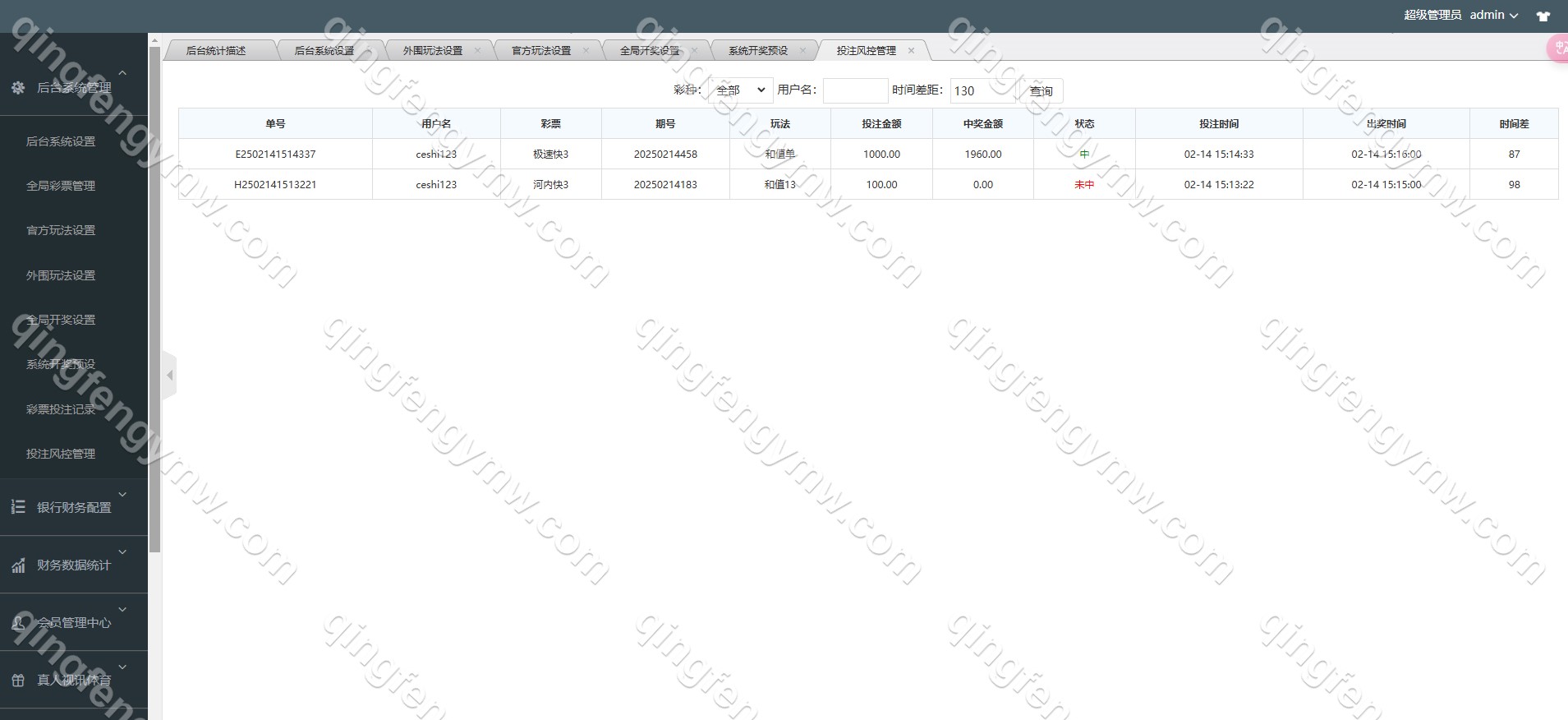Viewport: 1568px width, 720px height.
Task: Switch to the 全局开奖设置 tab
Action: coord(650,51)
